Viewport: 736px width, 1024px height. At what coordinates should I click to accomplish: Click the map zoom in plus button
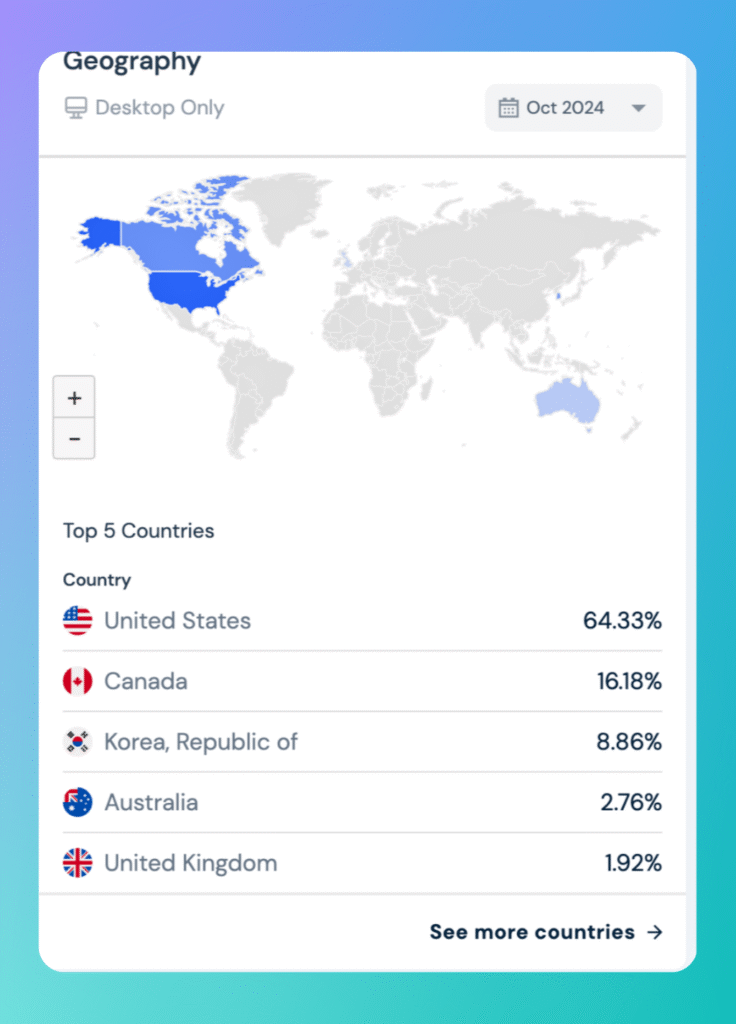[x=74, y=397]
